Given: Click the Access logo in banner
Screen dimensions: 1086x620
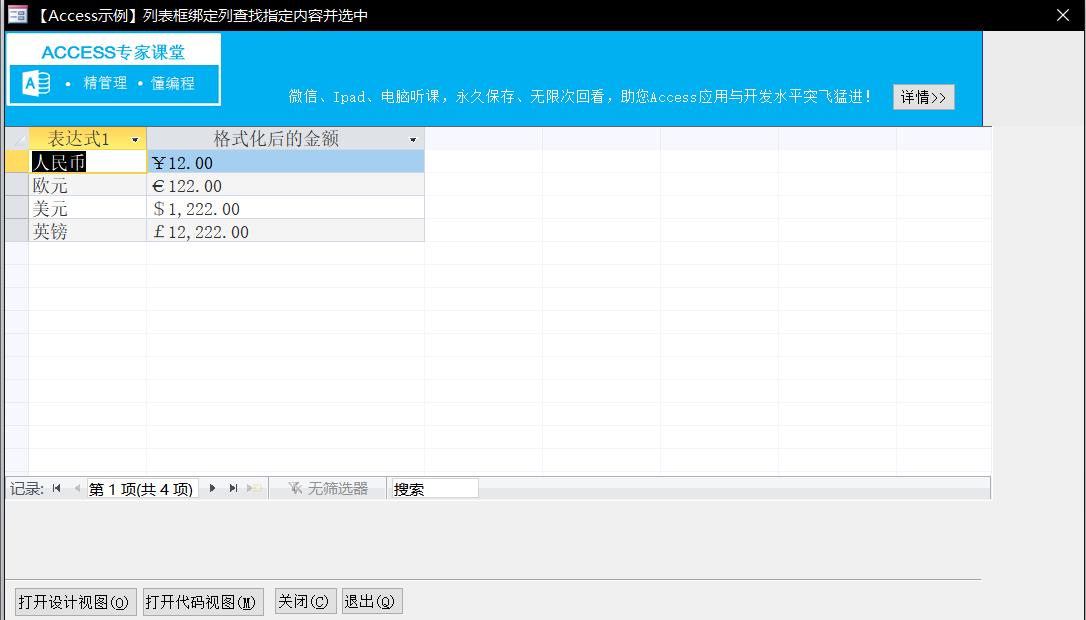Looking at the screenshot, I should (37, 83).
